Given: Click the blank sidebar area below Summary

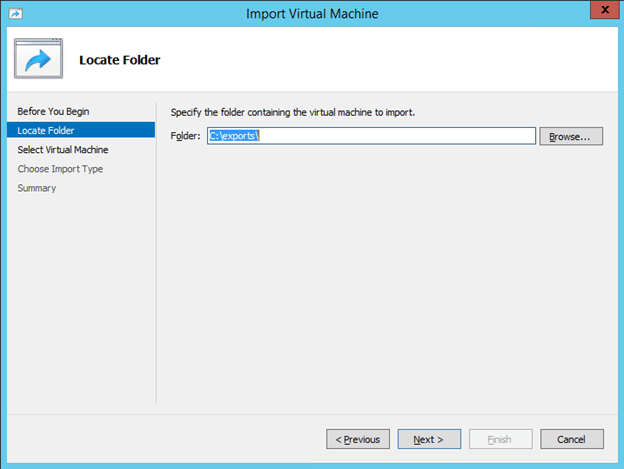Looking at the screenshot, I should (x=80, y=300).
